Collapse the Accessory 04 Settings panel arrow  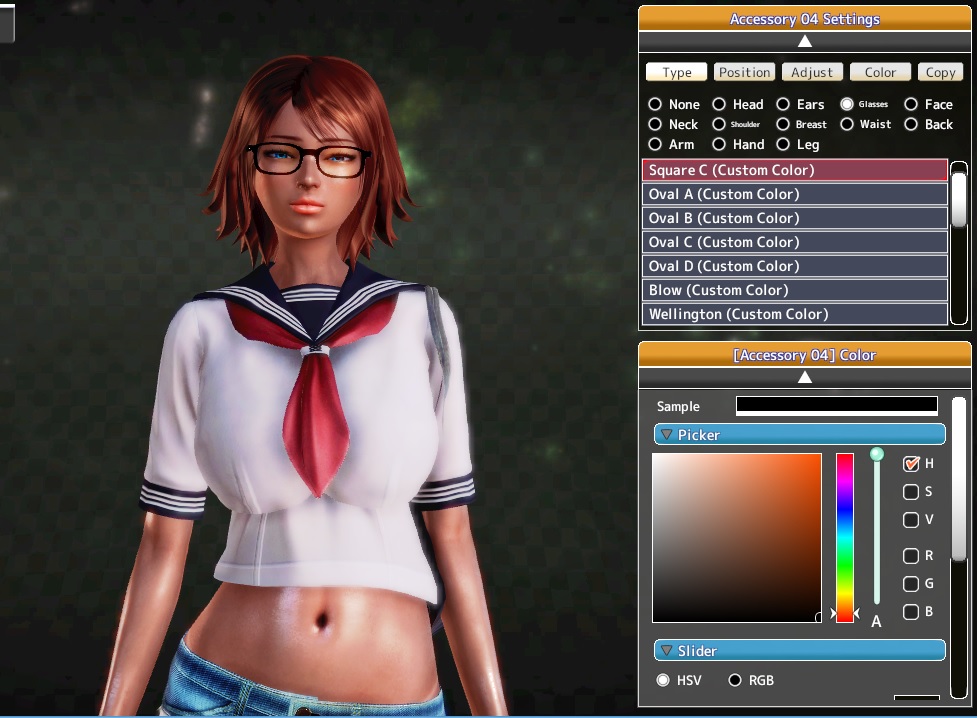tap(804, 41)
